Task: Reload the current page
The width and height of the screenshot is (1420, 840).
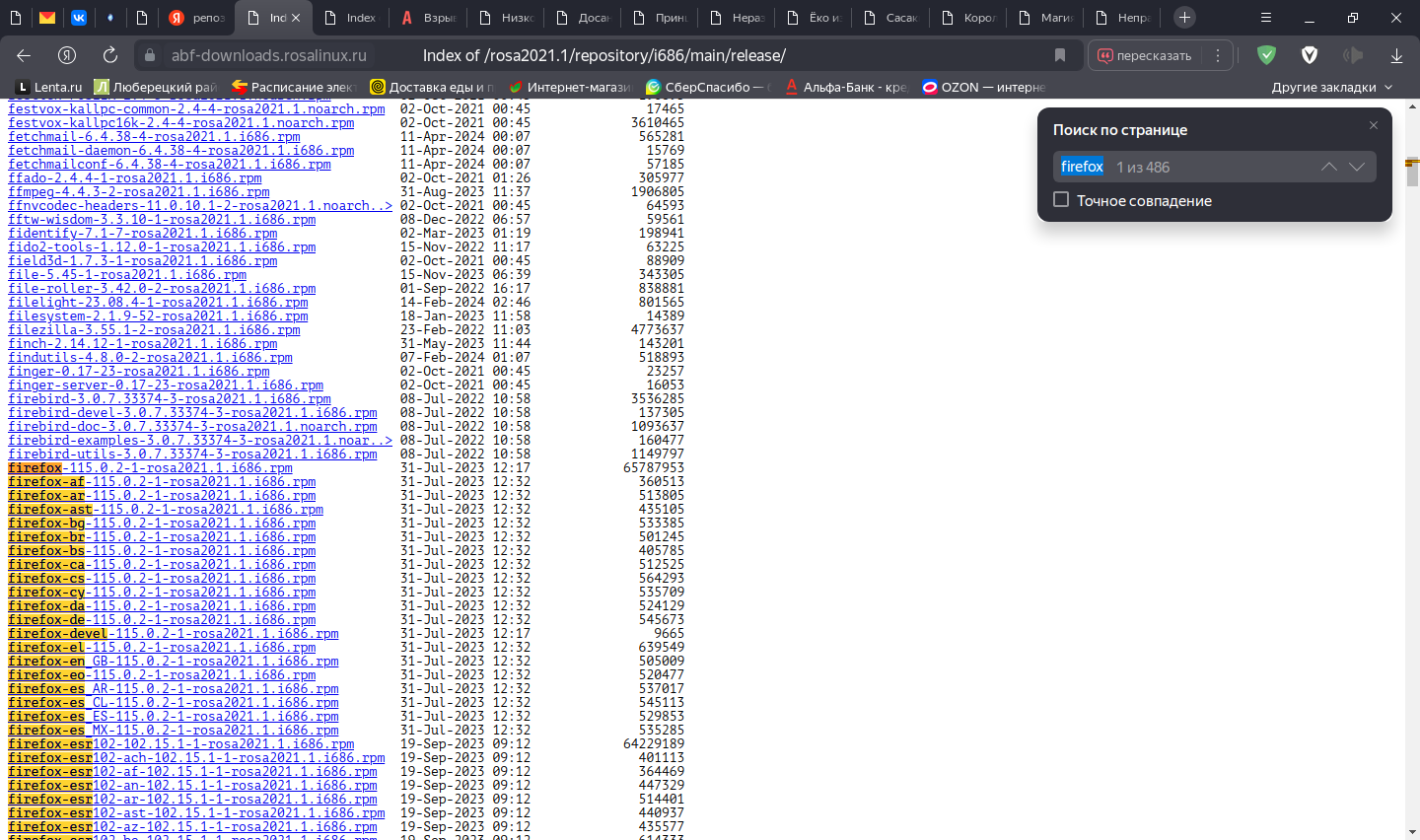Action: pyautogui.click(x=110, y=55)
